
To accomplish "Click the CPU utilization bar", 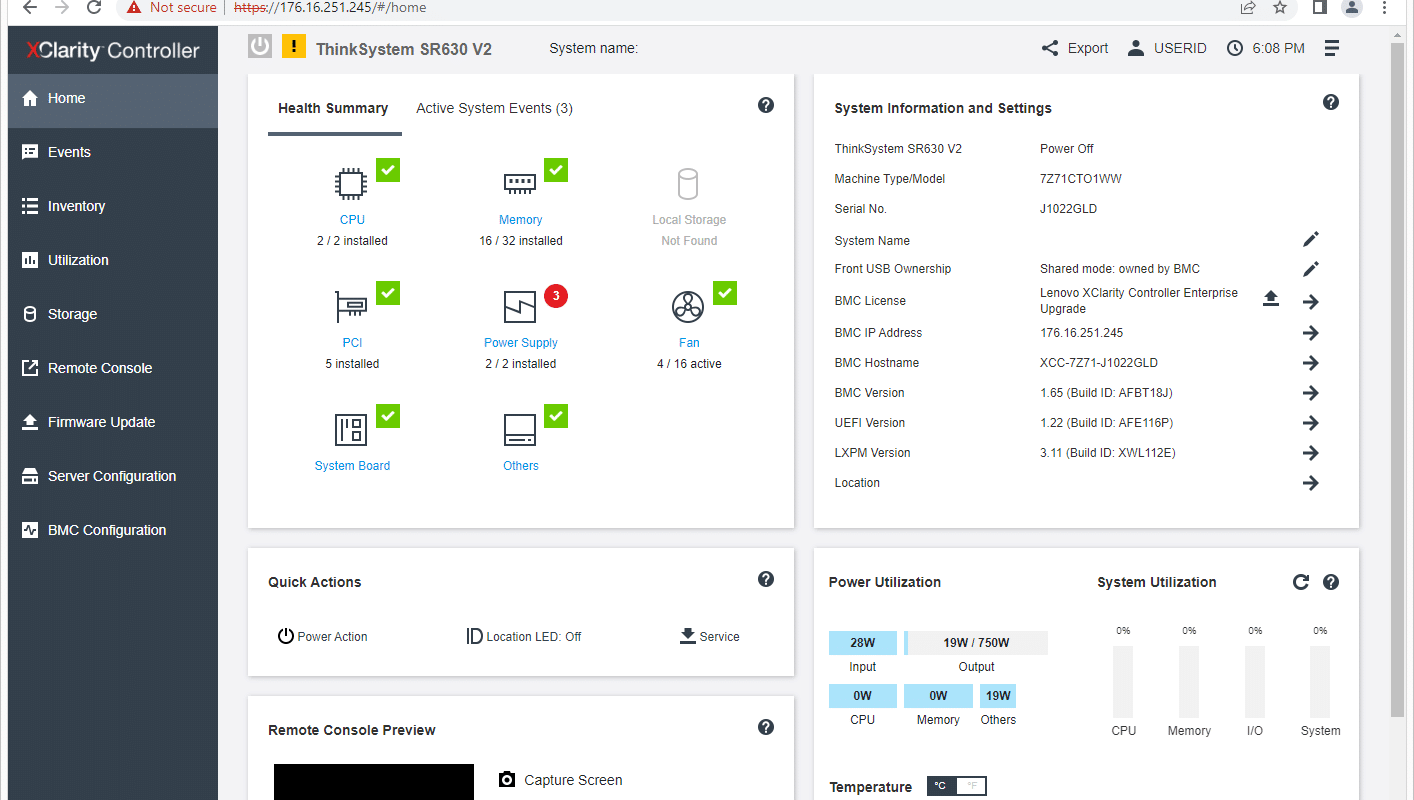I will click(1123, 682).
